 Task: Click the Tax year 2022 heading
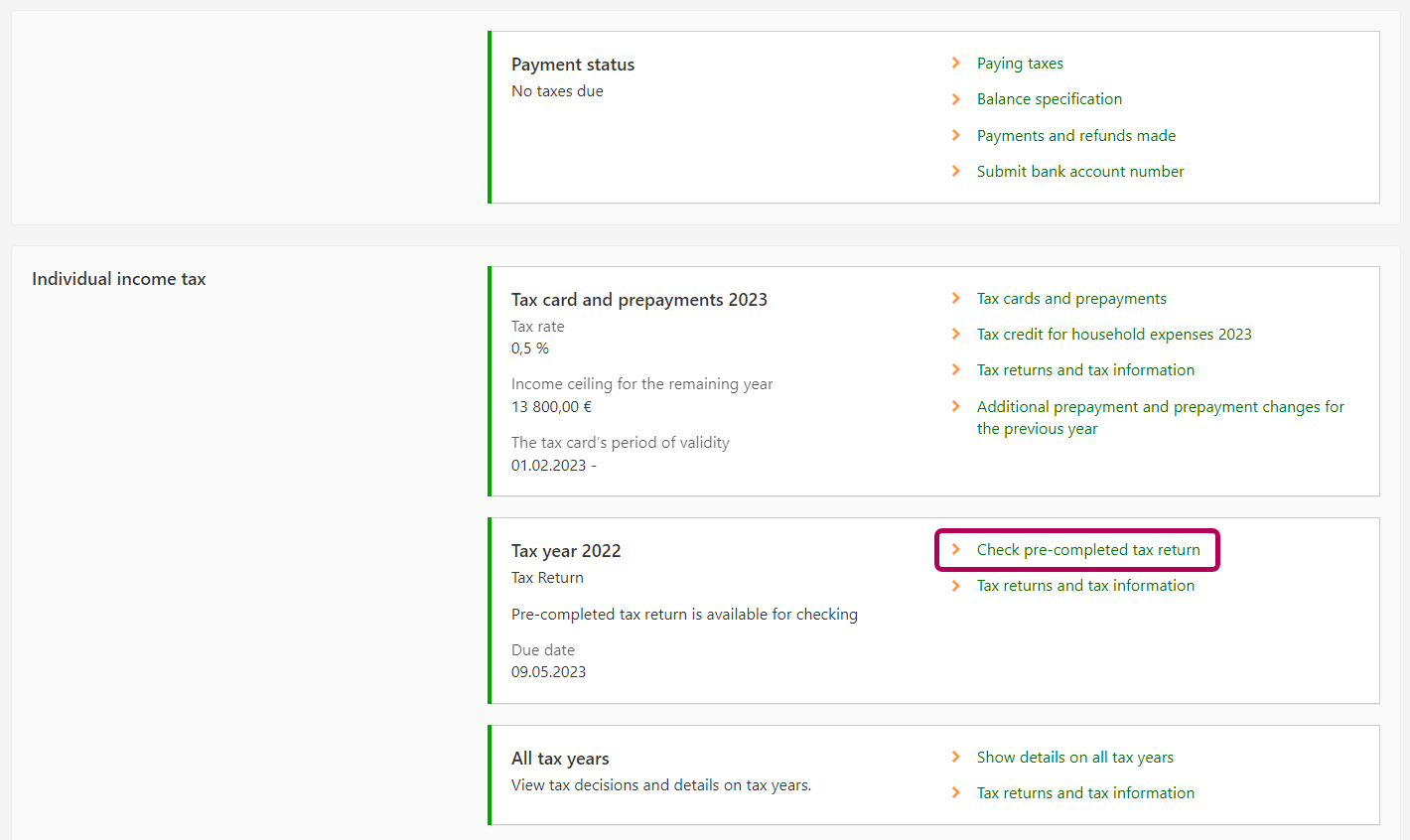pos(566,551)
